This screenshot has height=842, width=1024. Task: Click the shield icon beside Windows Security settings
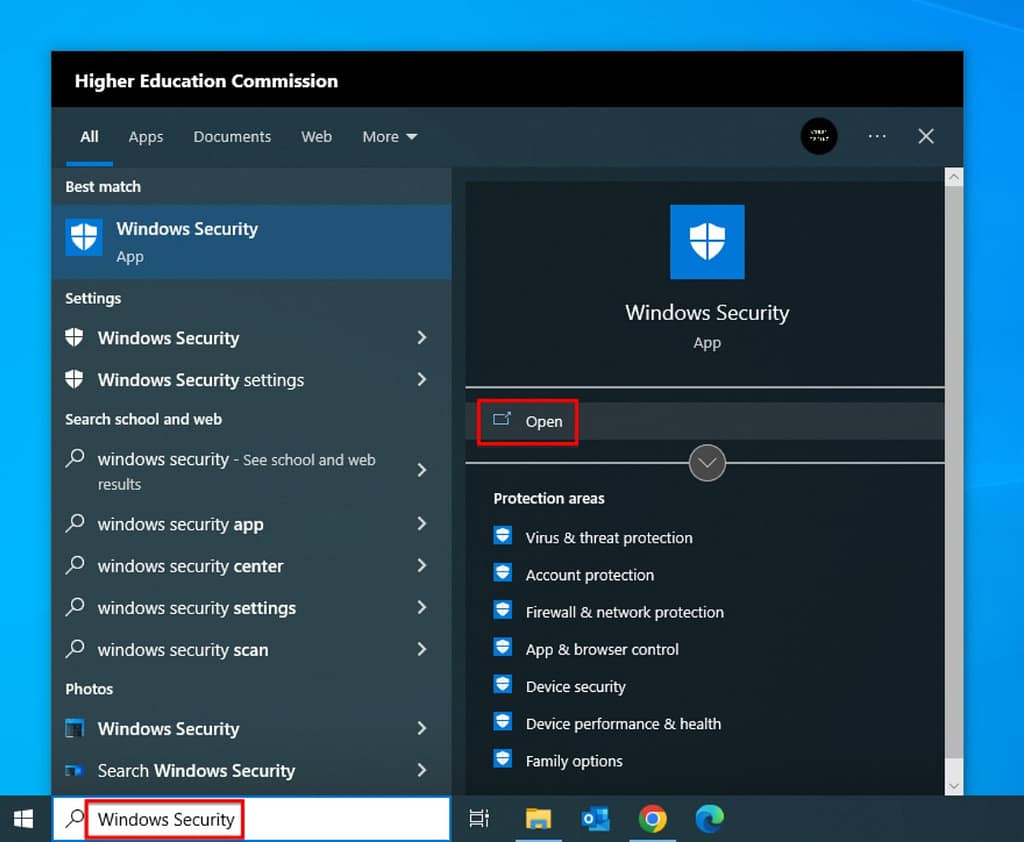(x=74, y=379)
